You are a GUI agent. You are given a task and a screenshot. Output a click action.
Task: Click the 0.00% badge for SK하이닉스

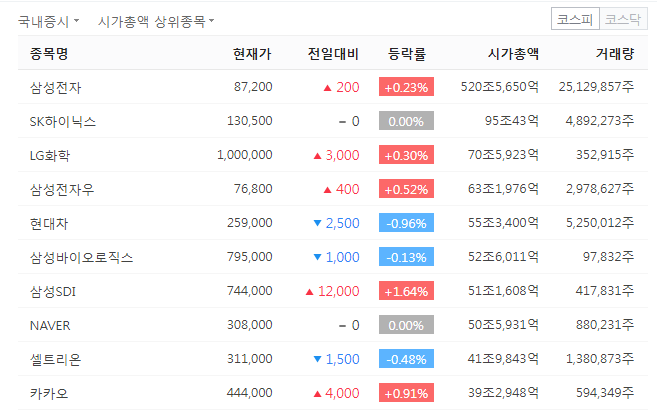pos(406,121)
